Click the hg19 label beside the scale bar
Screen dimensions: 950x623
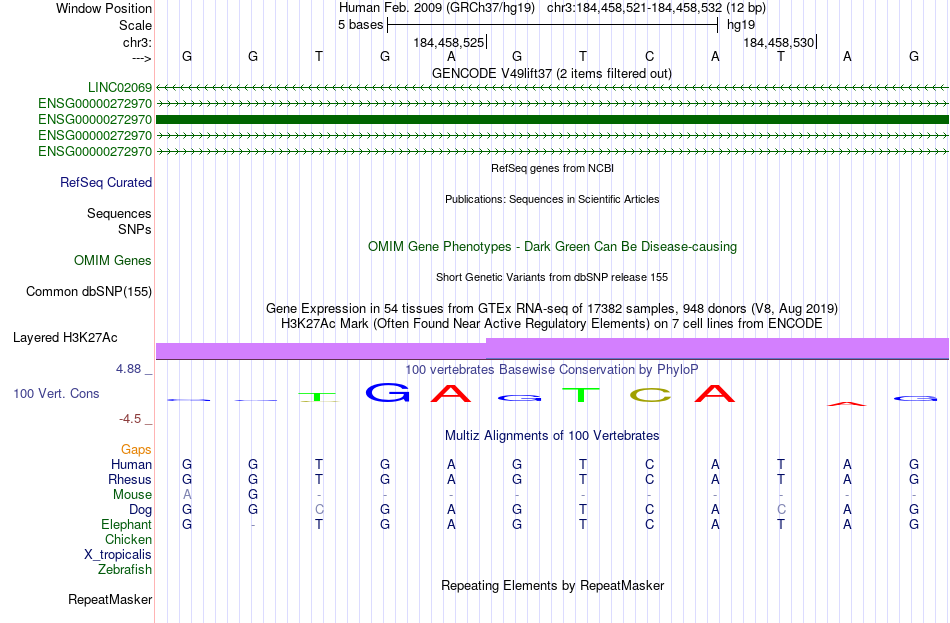[x=741, y=25]
